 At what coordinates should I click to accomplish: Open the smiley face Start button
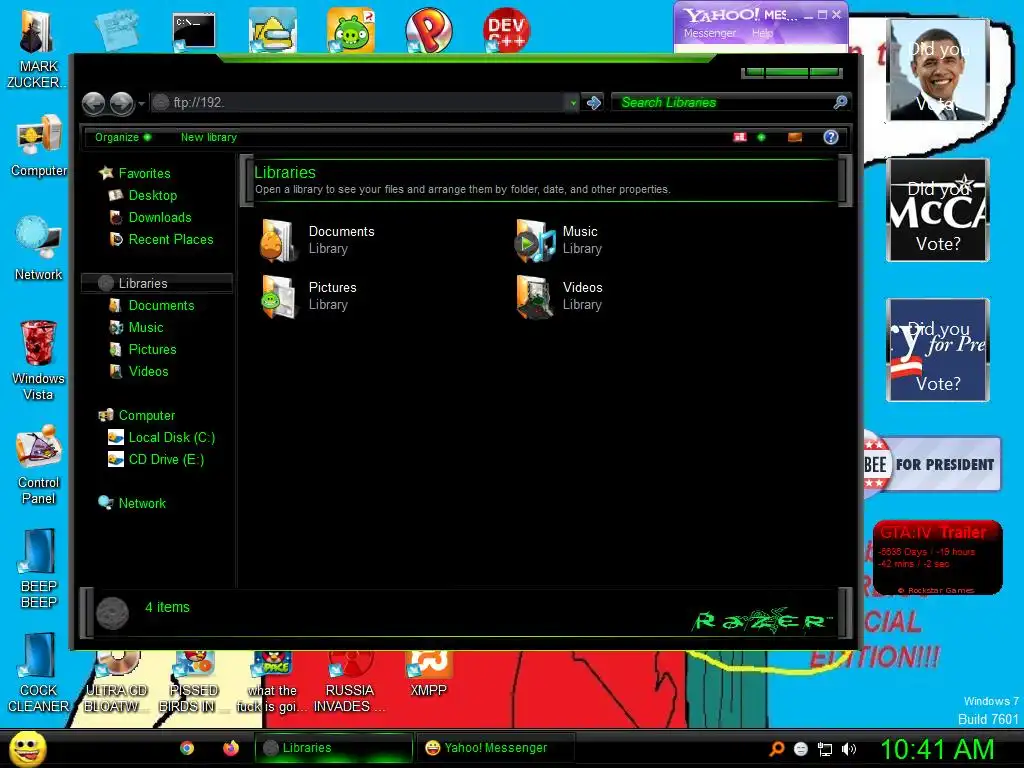27,748
